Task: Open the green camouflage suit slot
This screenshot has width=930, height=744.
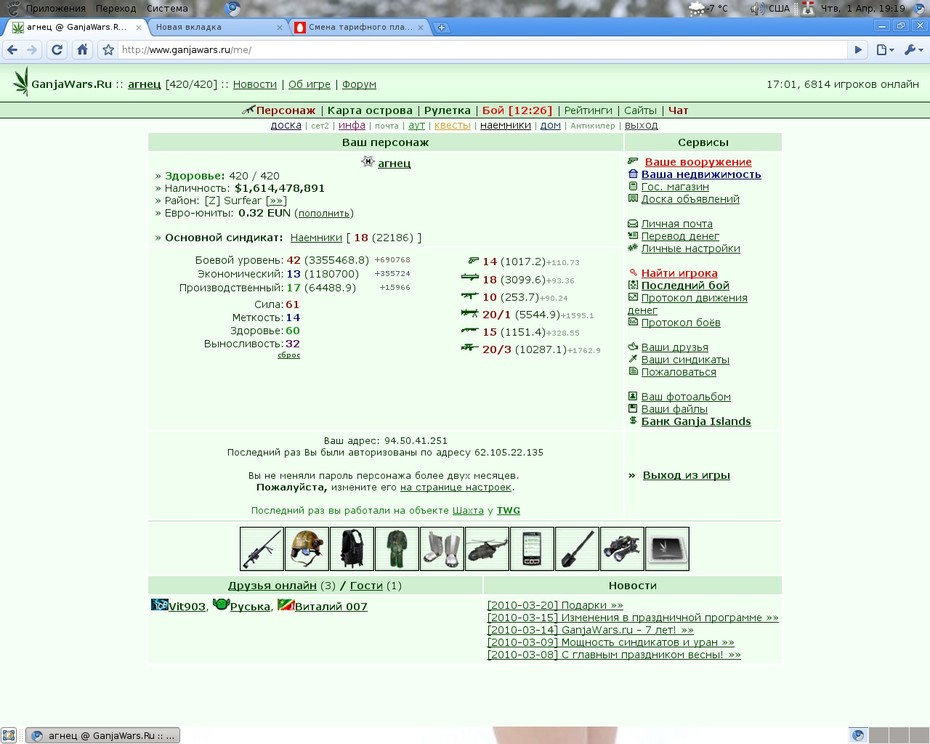Action: (397, 549)
